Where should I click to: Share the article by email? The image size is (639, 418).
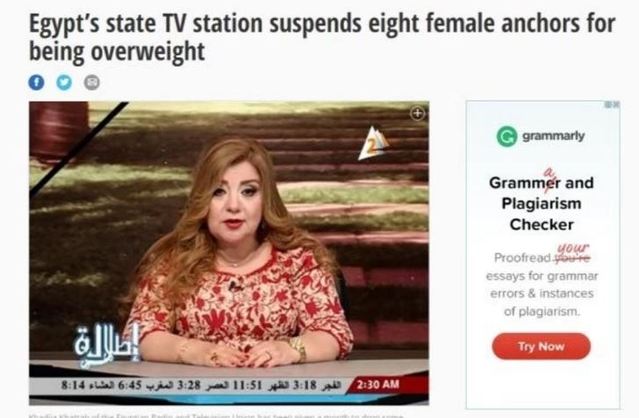[x=92, y=82]
